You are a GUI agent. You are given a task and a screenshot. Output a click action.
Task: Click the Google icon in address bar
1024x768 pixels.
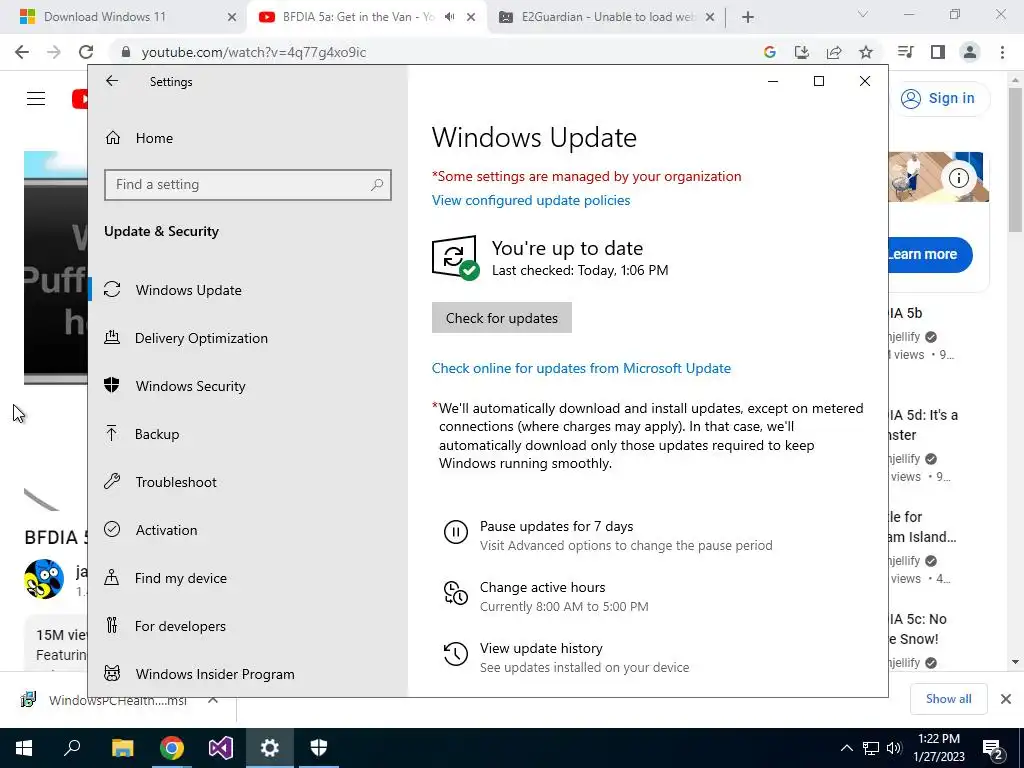769,52
